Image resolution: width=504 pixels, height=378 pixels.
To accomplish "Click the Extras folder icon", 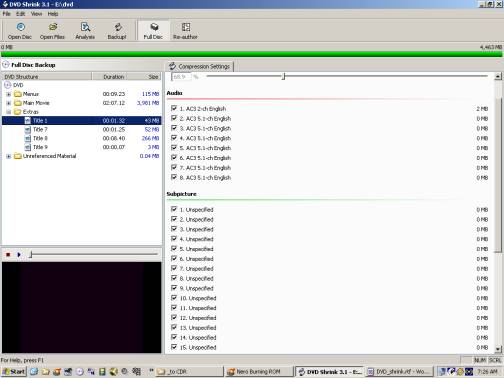I will click(x=18, y=112).
